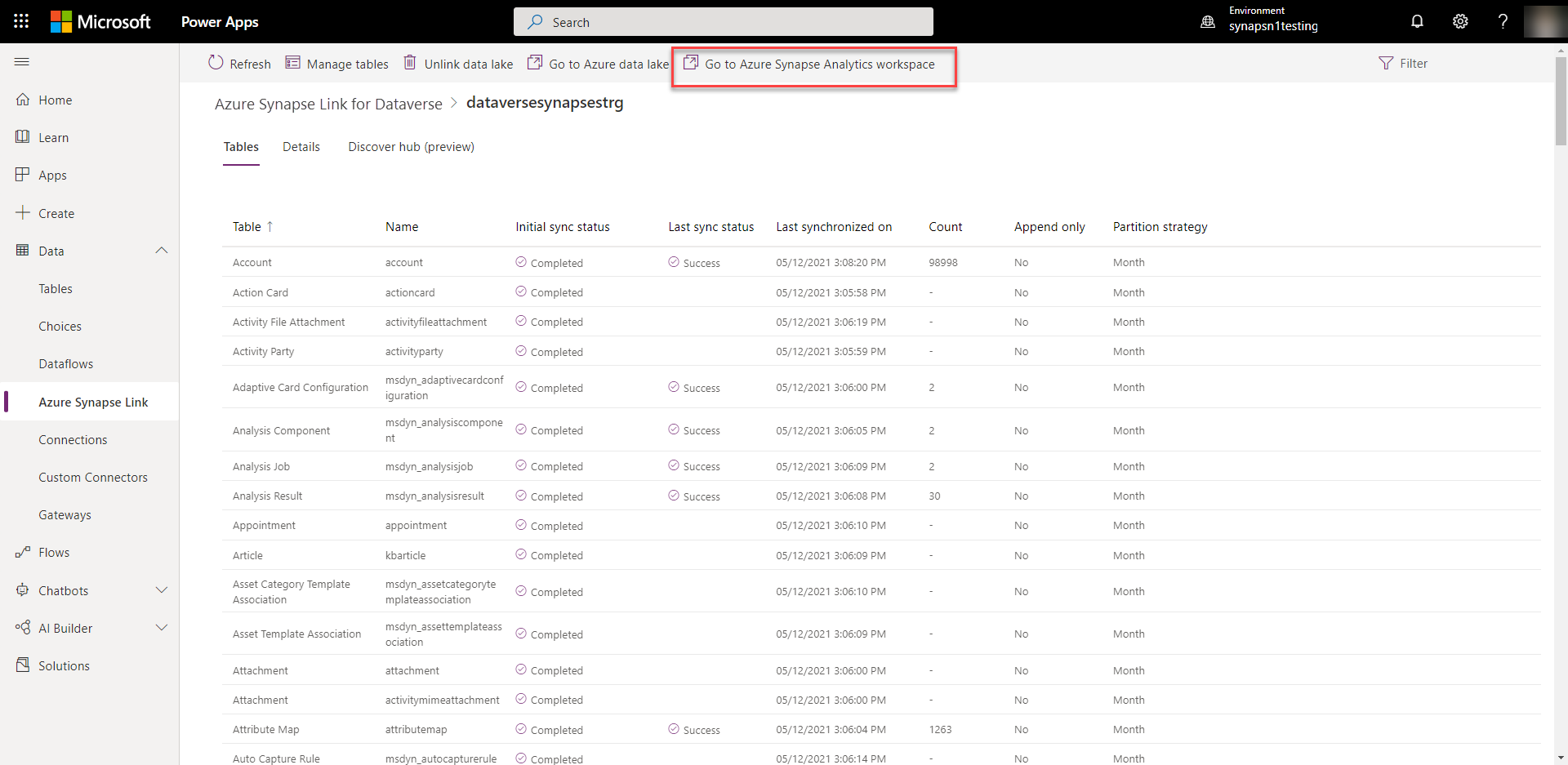Open notifications from the bell icon
This screenshot has height=765, width=1568.
(x=1417, y=21)
